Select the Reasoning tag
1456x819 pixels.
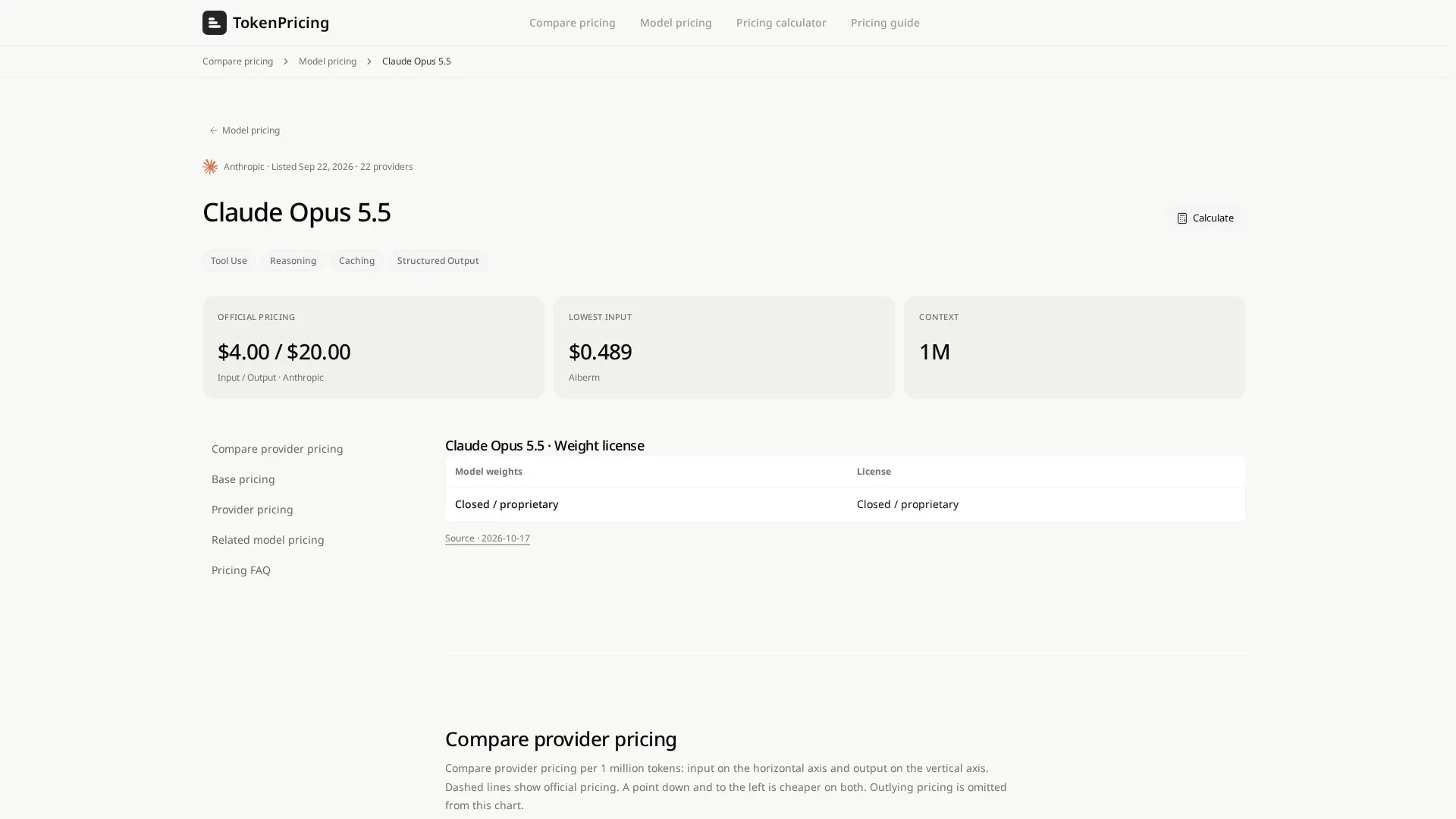pos(293,261)
